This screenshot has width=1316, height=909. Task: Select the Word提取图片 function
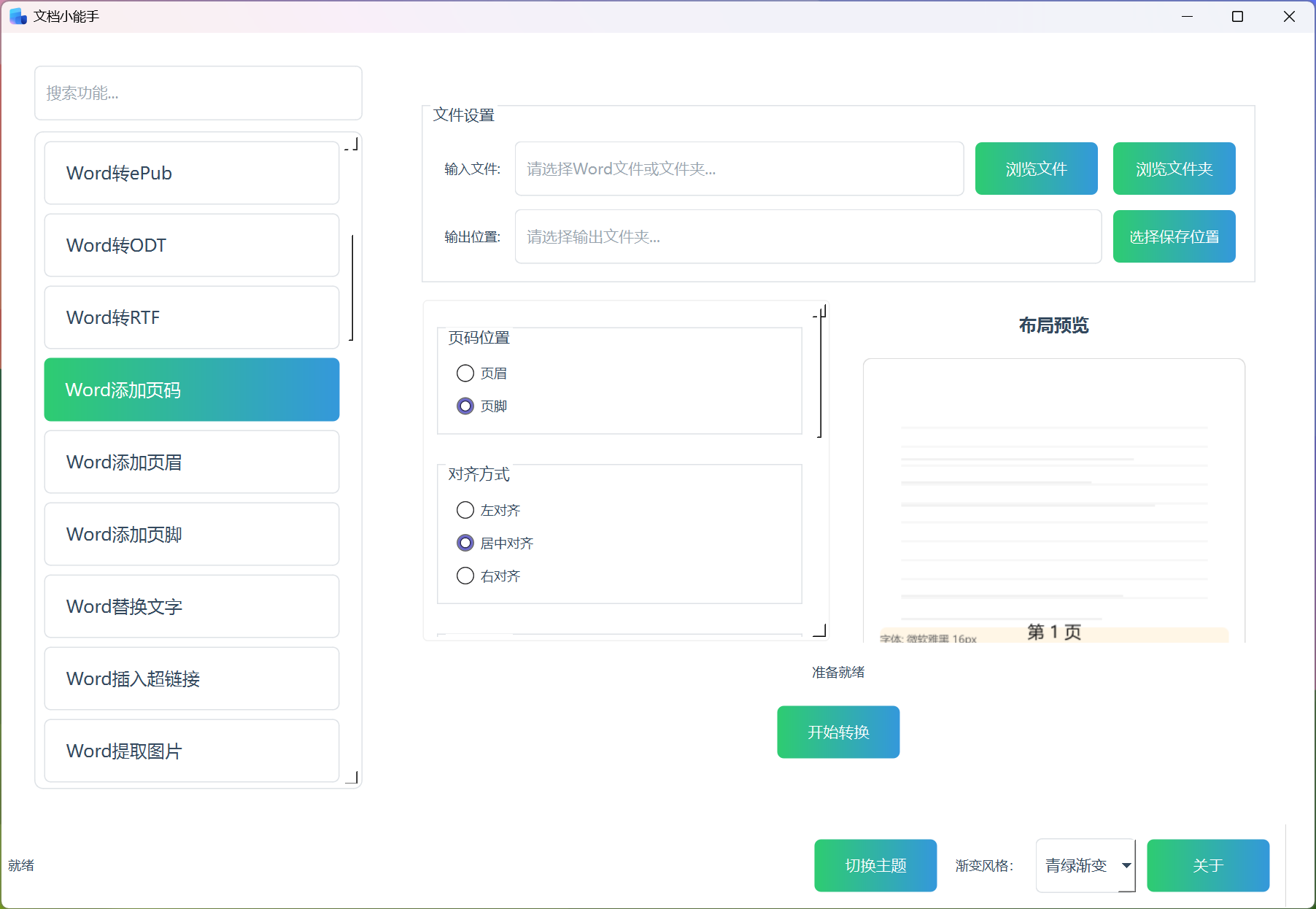coord(191,751)
